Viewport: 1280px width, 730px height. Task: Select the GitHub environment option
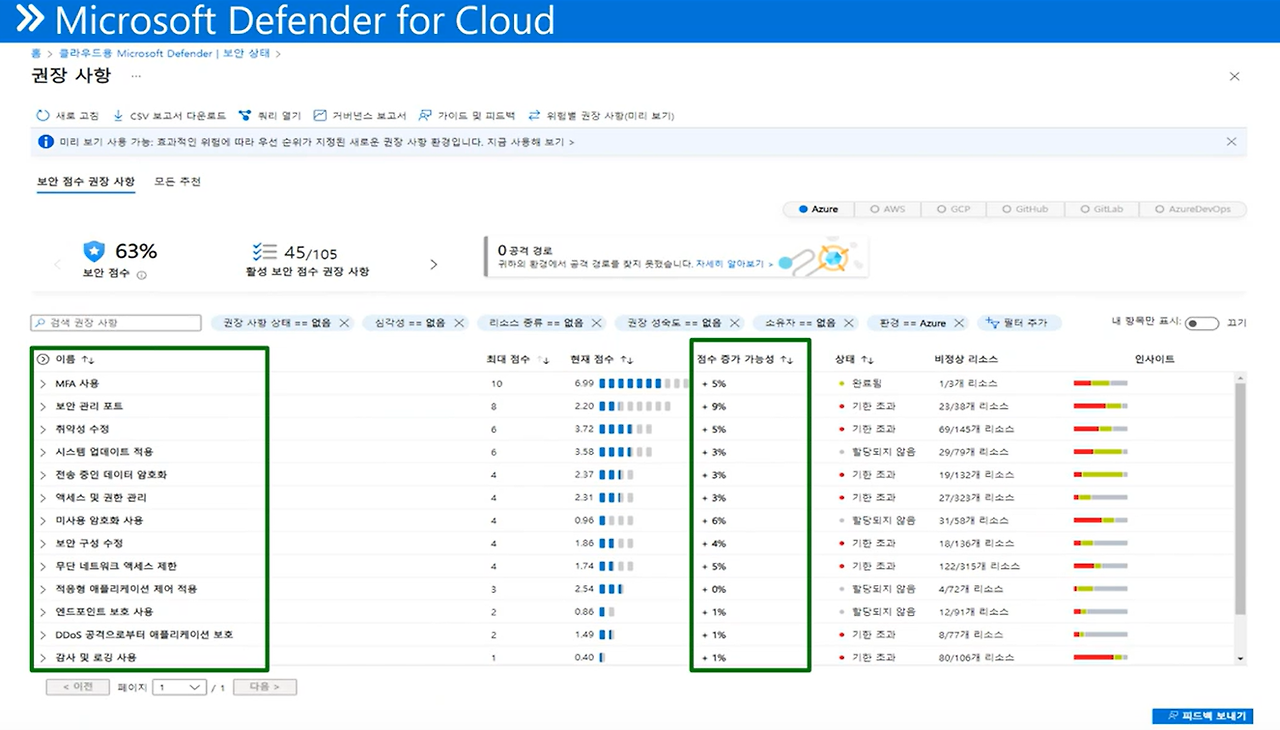coord(1025,209)
